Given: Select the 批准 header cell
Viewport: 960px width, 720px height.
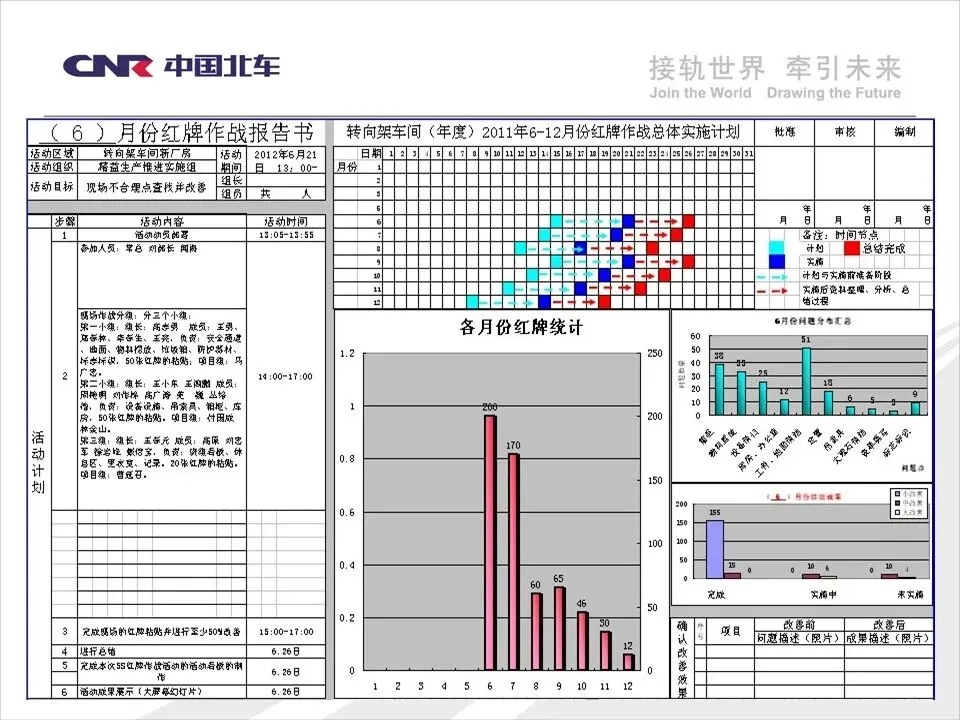Looking at the screenshot, I should pyautogui.click(x=784, y=132).
